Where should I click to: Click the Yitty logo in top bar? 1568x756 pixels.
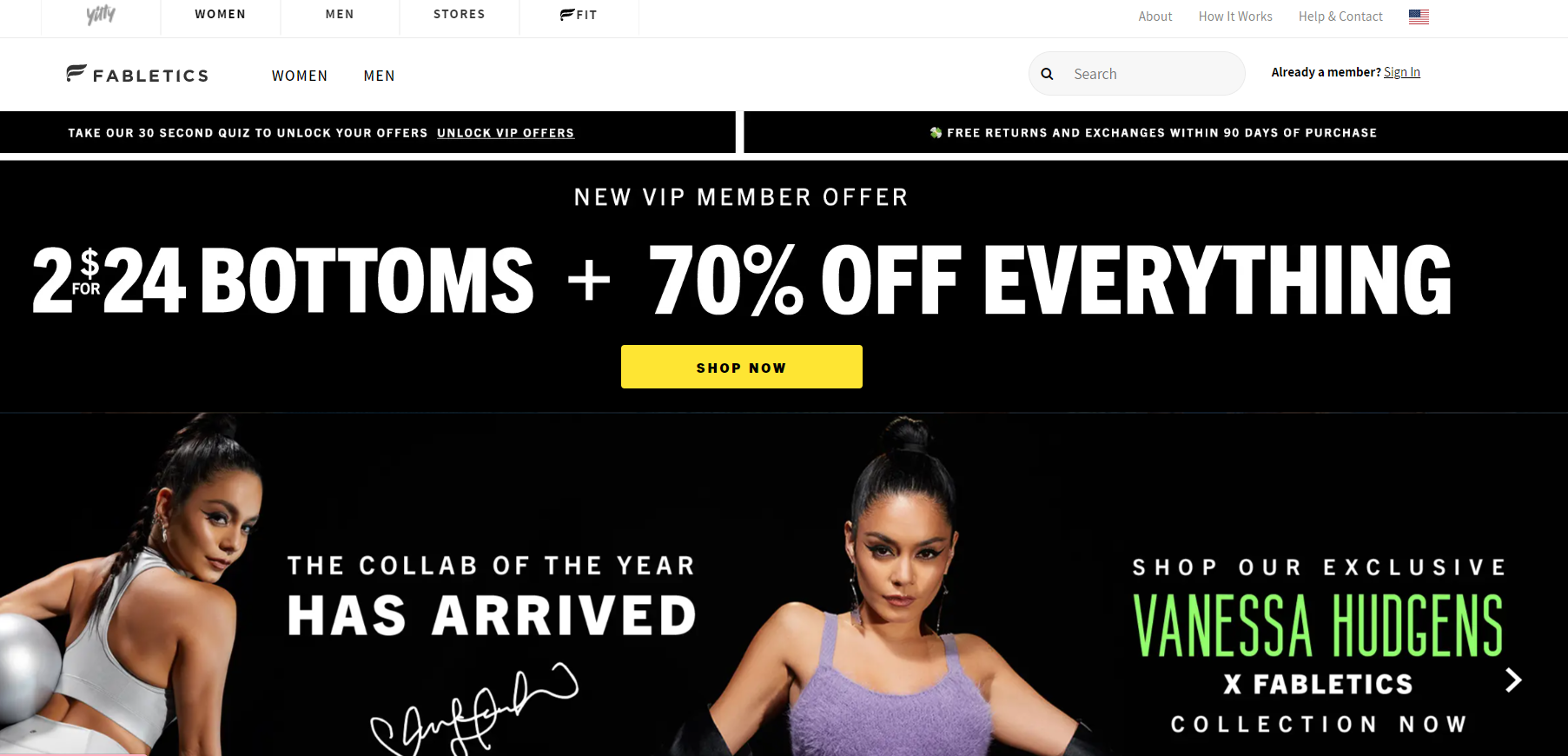(101, 15)
